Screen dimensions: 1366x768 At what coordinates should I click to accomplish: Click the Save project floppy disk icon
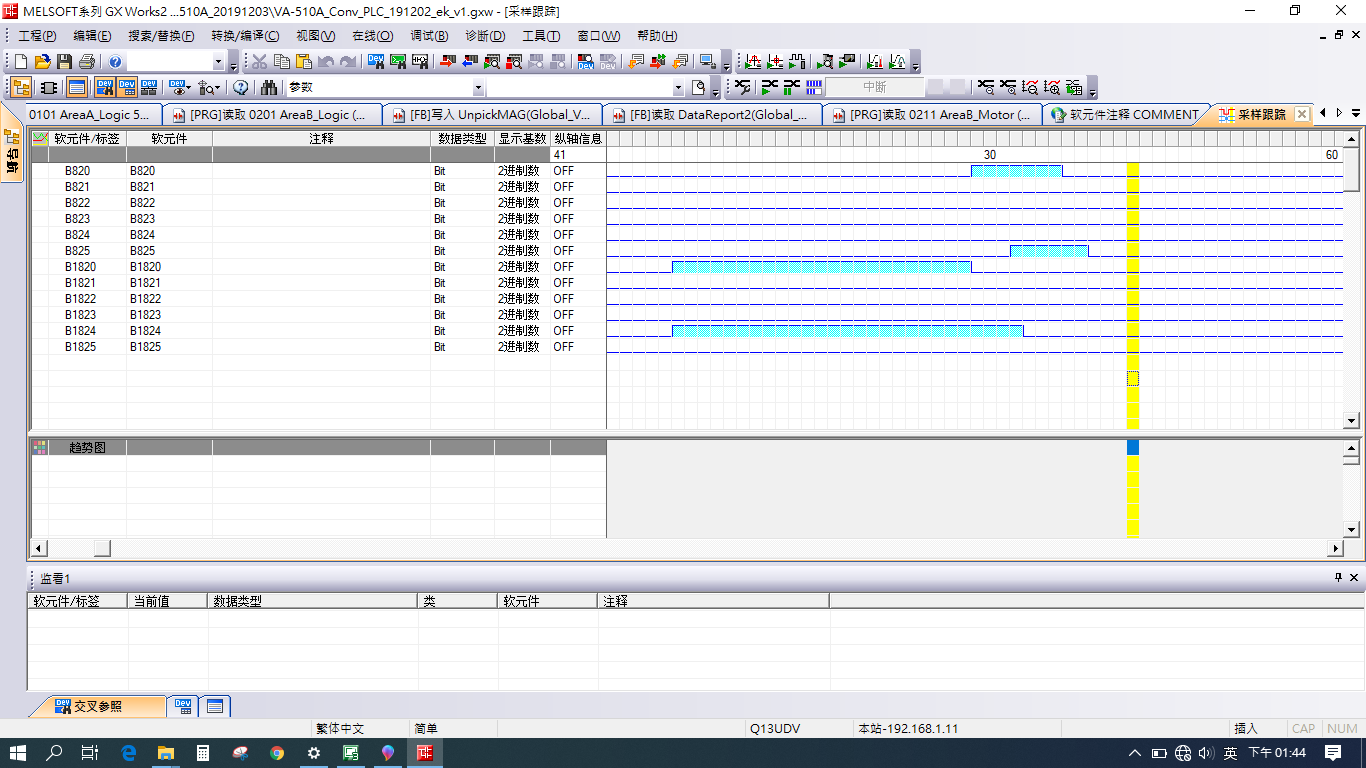pyautogui.click(x=64, y=62)
